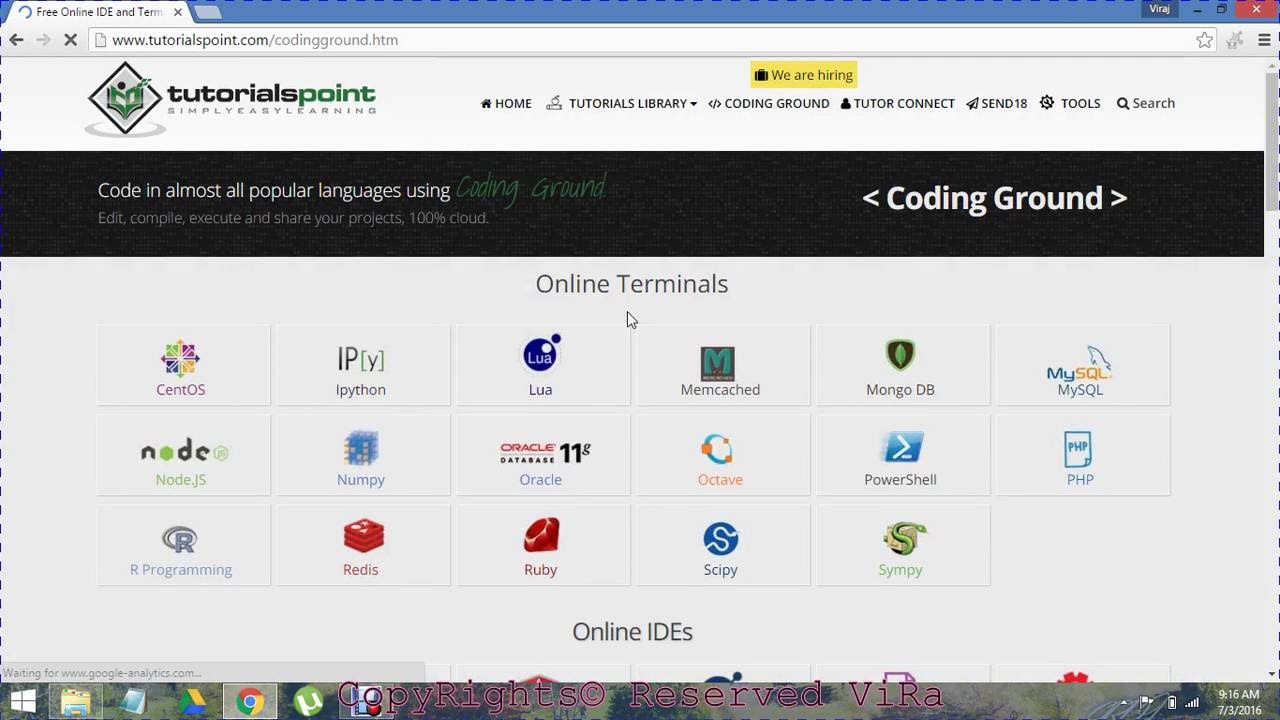Image resolution: width=1280 pixels, height=720 pixels.
Task: Click the browser address bar URL
Action: (255, 40)
